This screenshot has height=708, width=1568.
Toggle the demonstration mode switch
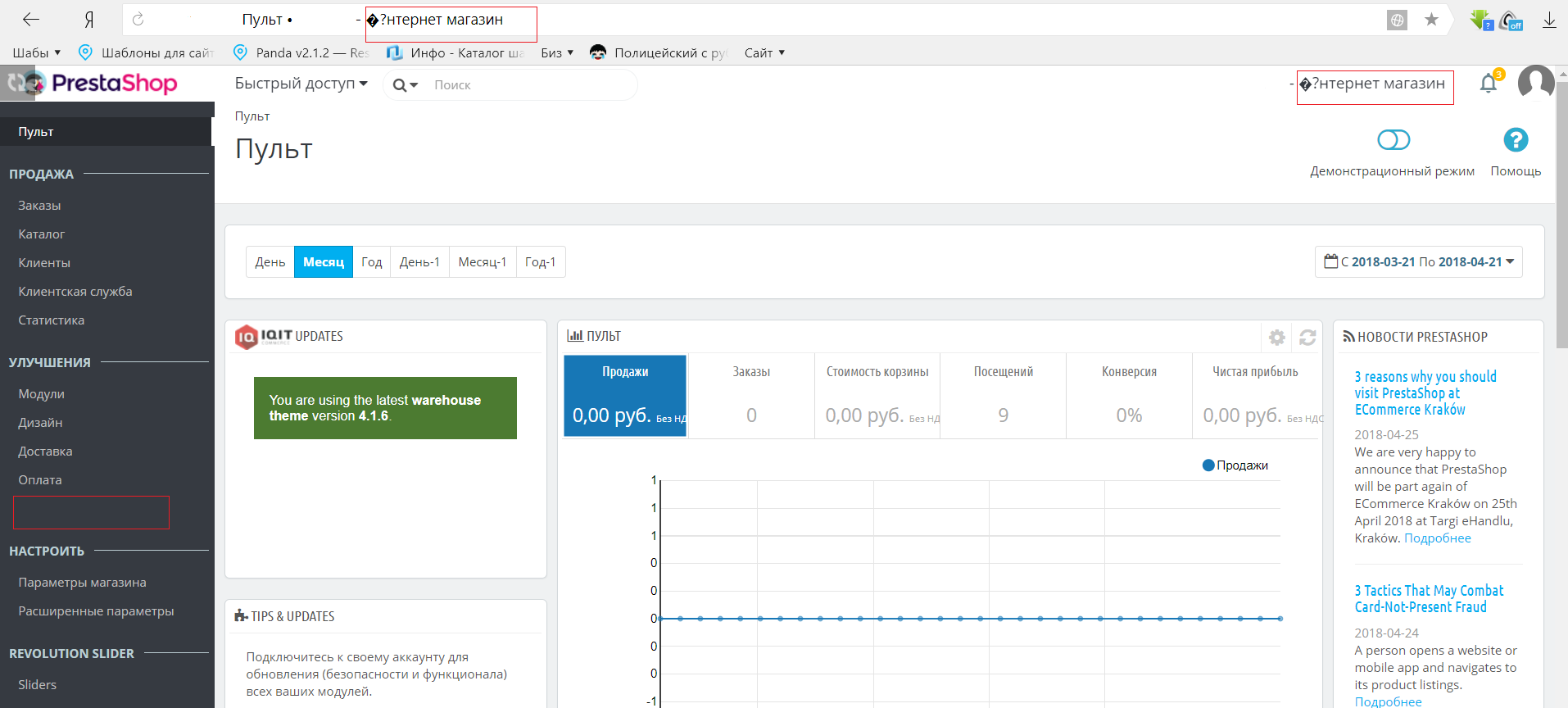[1394, 140]
